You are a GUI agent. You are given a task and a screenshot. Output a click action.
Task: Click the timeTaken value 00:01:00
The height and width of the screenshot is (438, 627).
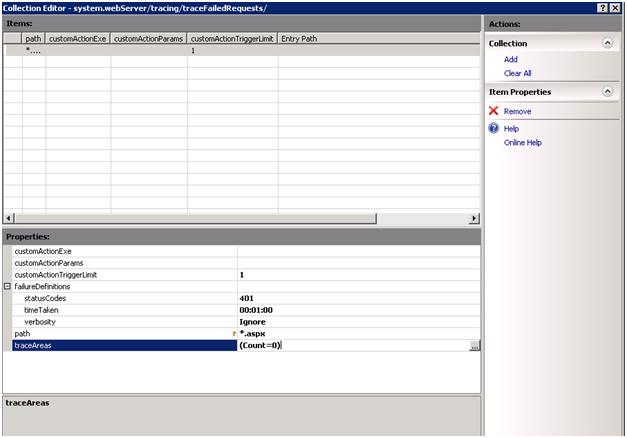pyautogui.click(x=256, y=310)
